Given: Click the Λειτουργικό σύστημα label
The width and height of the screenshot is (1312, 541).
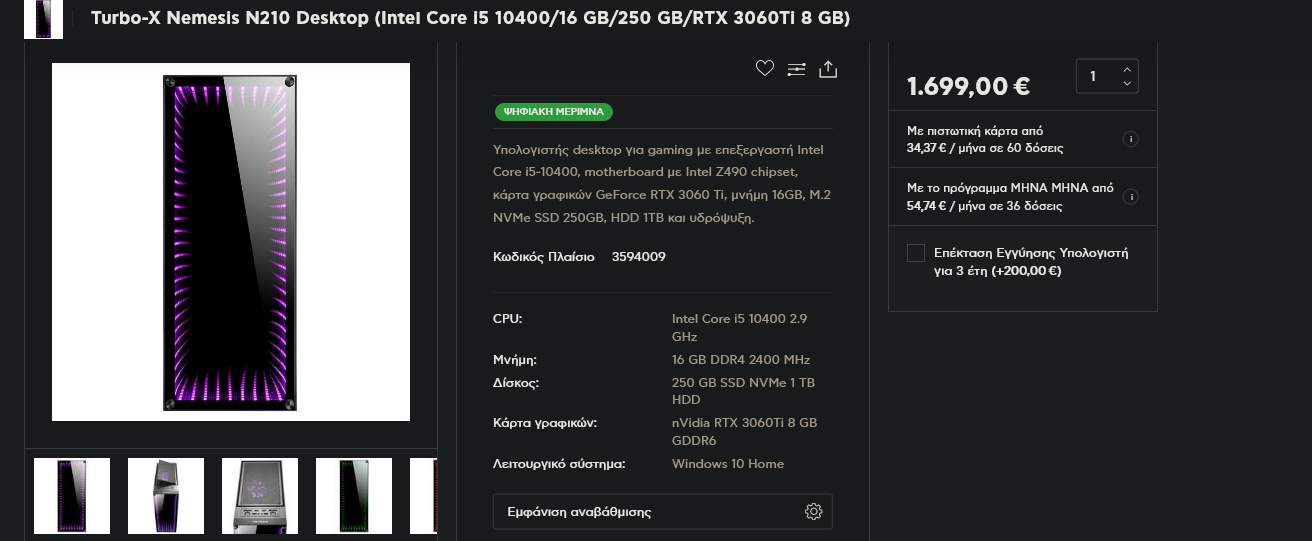Looking at the screenshot, I should 559,464.
